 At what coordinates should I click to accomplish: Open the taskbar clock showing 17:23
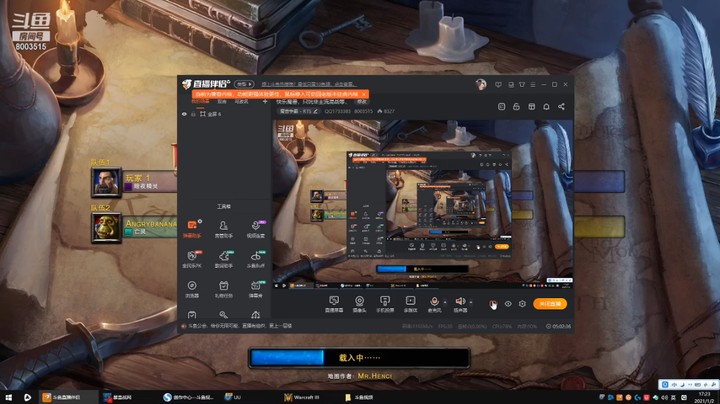click(x=704, y=397)
